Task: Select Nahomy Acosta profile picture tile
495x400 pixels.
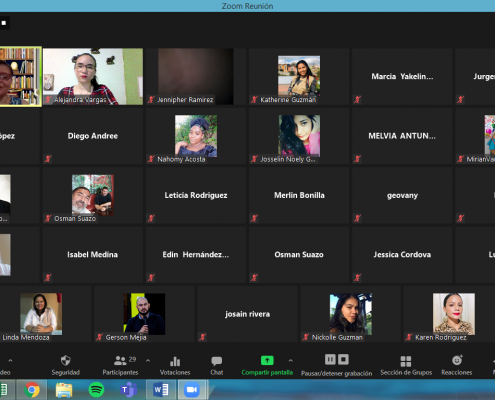Action: 196,136
